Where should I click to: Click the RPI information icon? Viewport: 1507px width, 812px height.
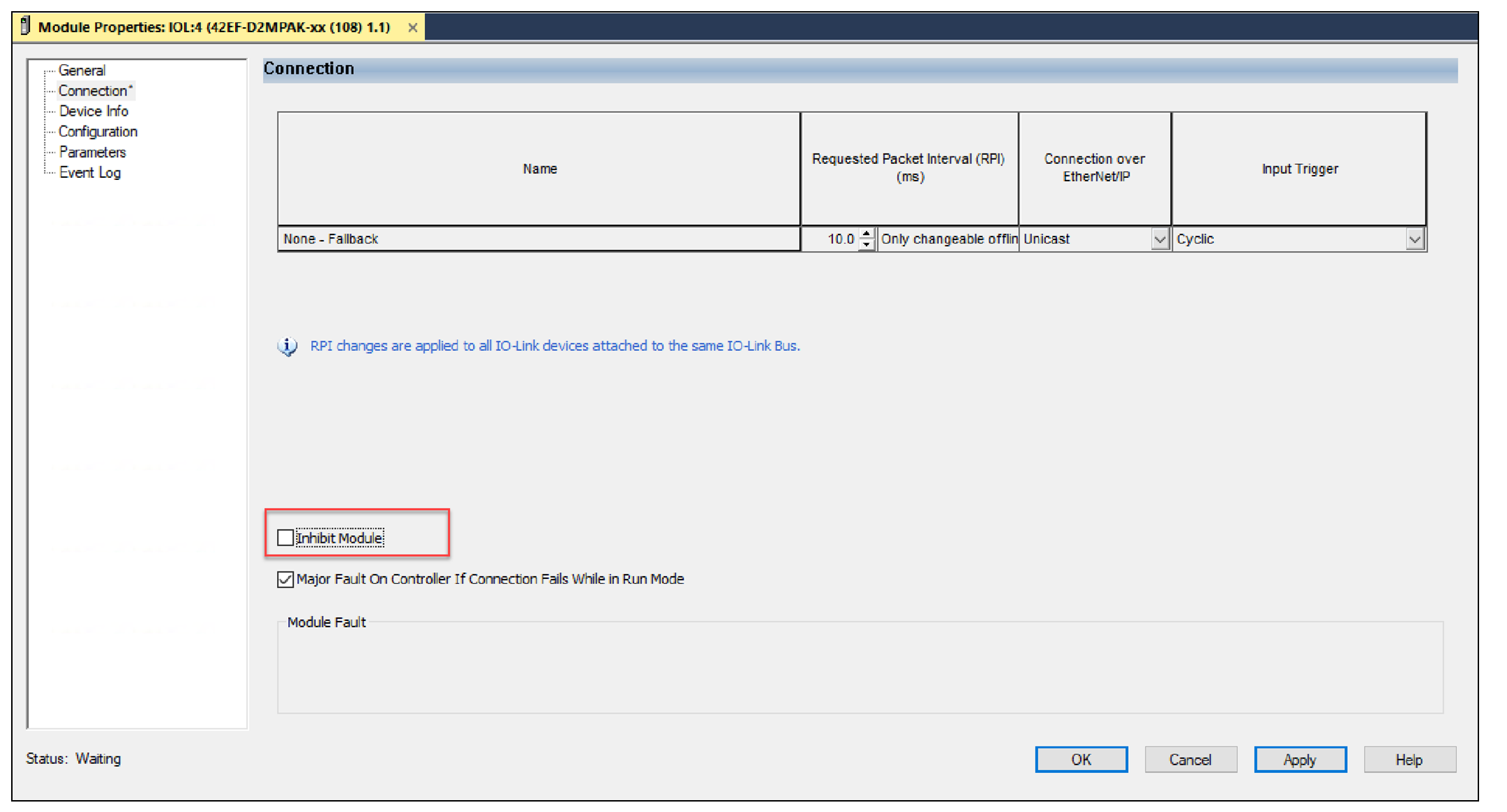tap(287, 346)
